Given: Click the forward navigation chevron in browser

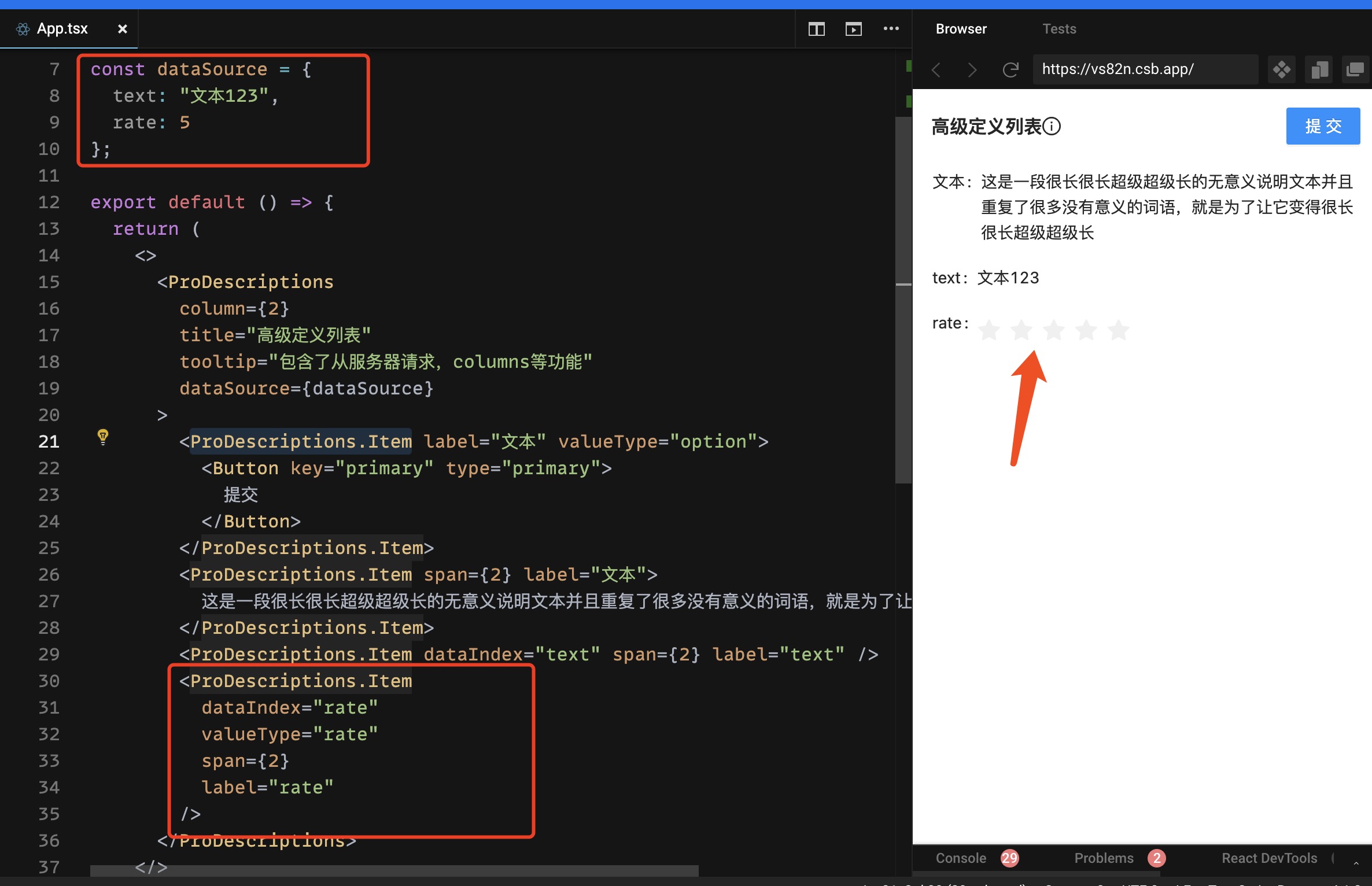Looking at the screenshot, I should (x=972, y=69).
